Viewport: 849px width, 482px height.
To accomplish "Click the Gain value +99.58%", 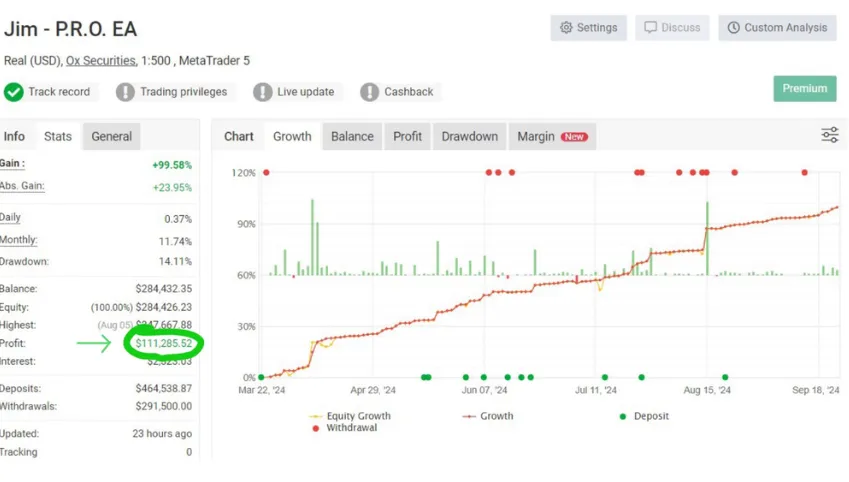I will click(172, 165).
